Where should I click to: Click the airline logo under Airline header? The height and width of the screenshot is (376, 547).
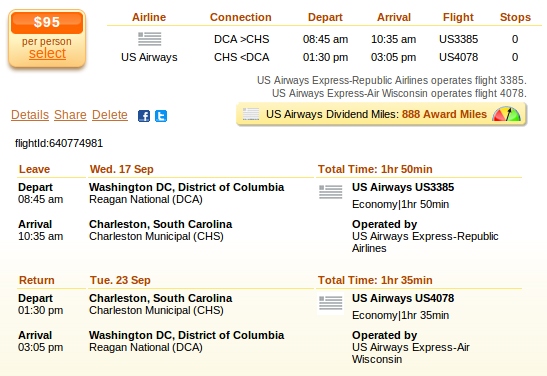(x=150, y=39)
